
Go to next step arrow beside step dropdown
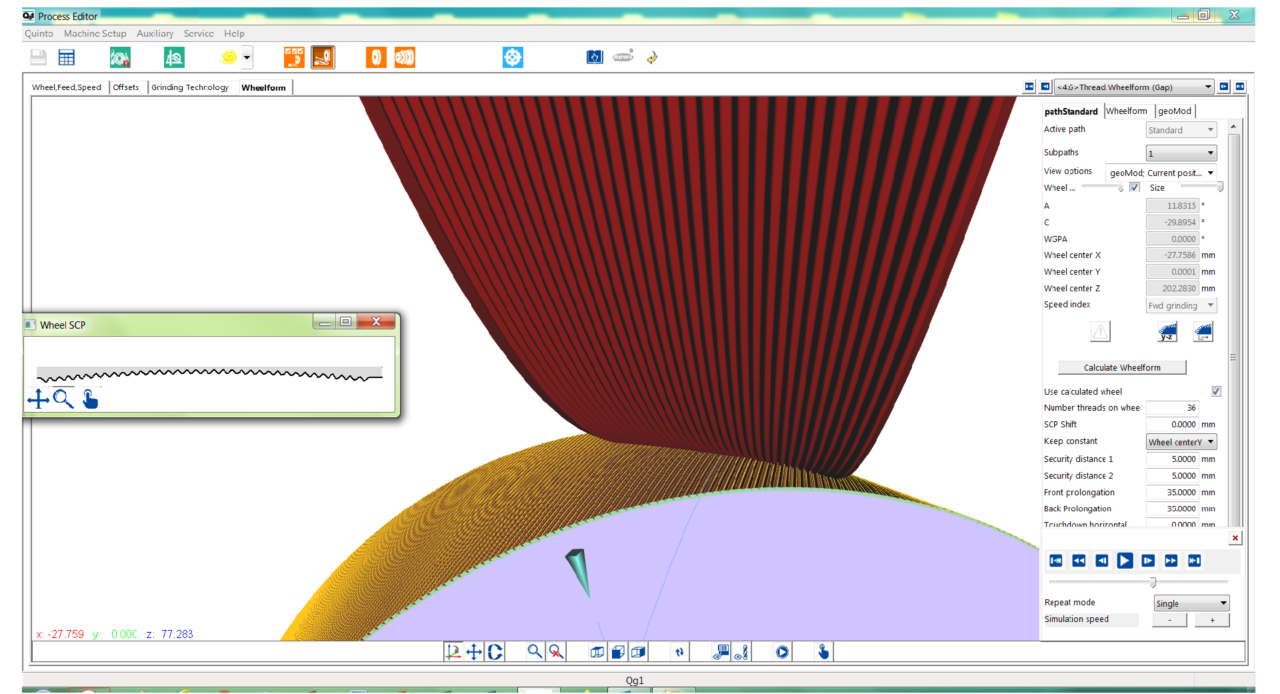point(1224,87)
